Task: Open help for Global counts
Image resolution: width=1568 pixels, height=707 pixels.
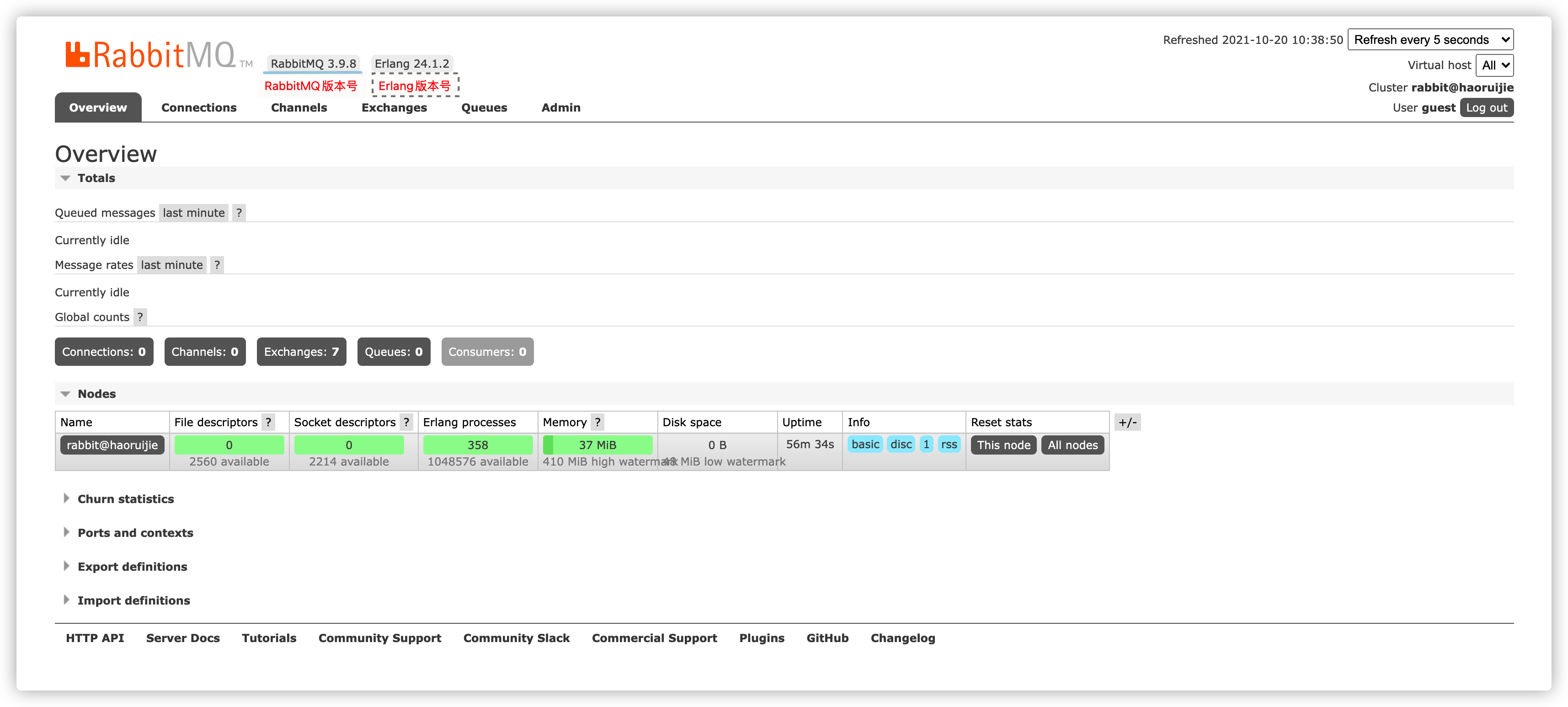Action: tap(140, 316)
